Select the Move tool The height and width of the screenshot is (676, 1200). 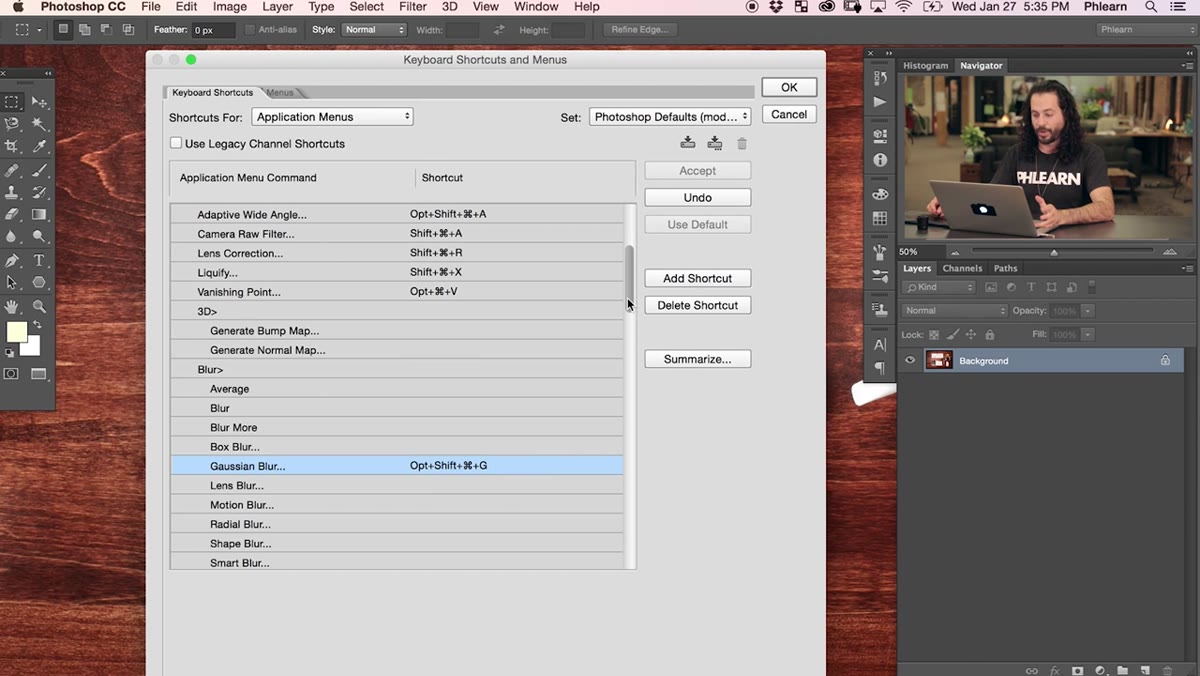coord(39,102)
